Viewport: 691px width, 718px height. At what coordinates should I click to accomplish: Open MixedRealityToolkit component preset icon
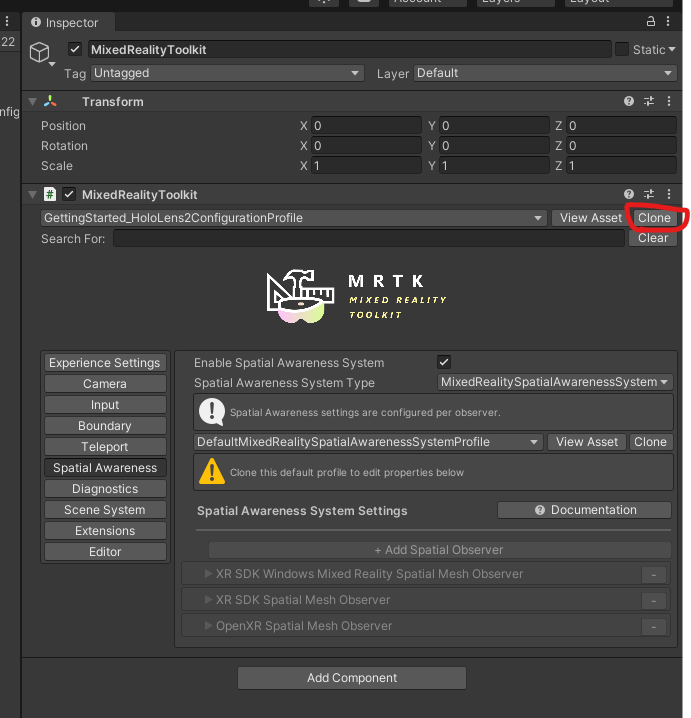(x=649, y=194)
